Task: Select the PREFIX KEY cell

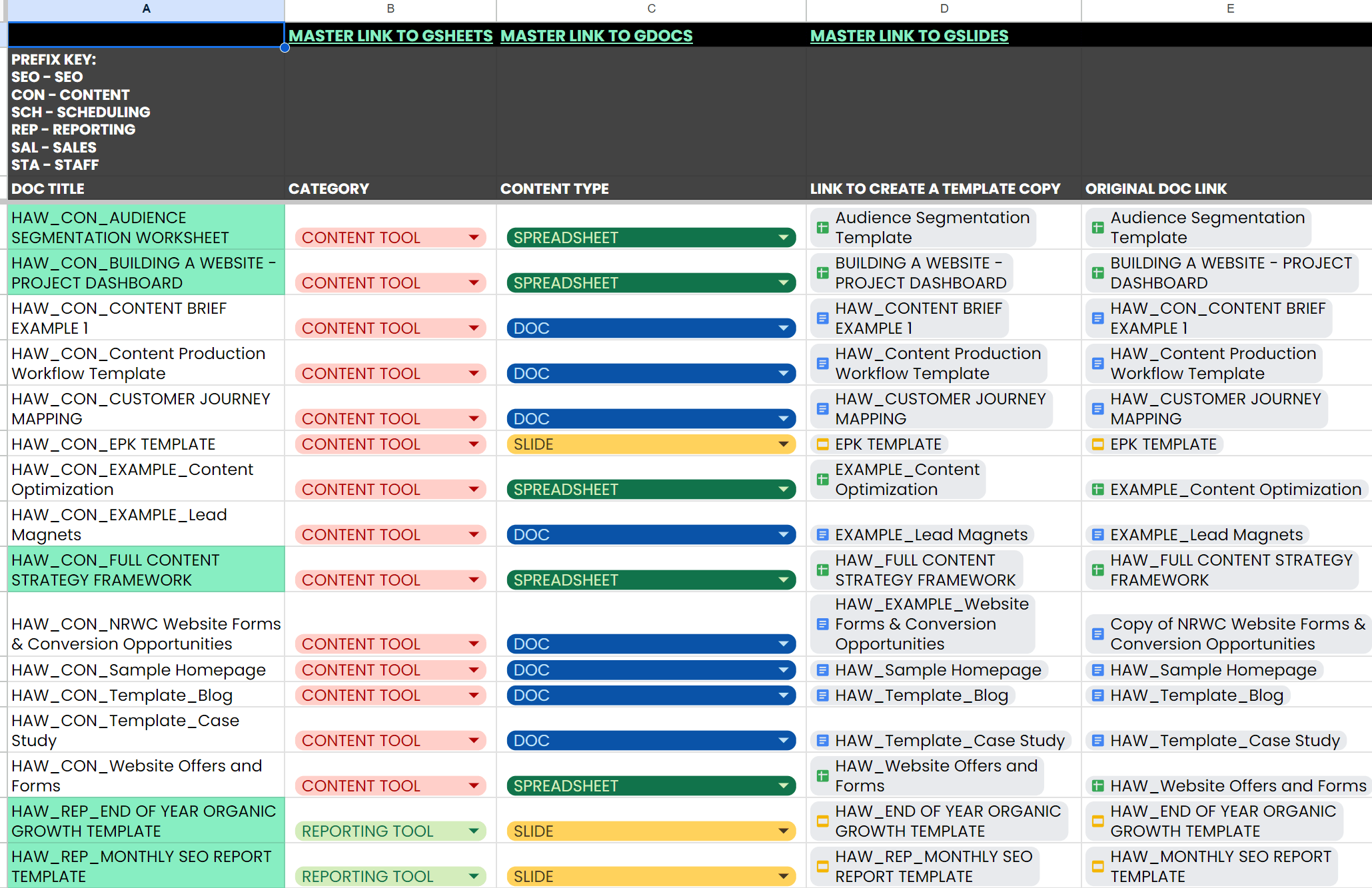Action: click(x=146, y=112)
